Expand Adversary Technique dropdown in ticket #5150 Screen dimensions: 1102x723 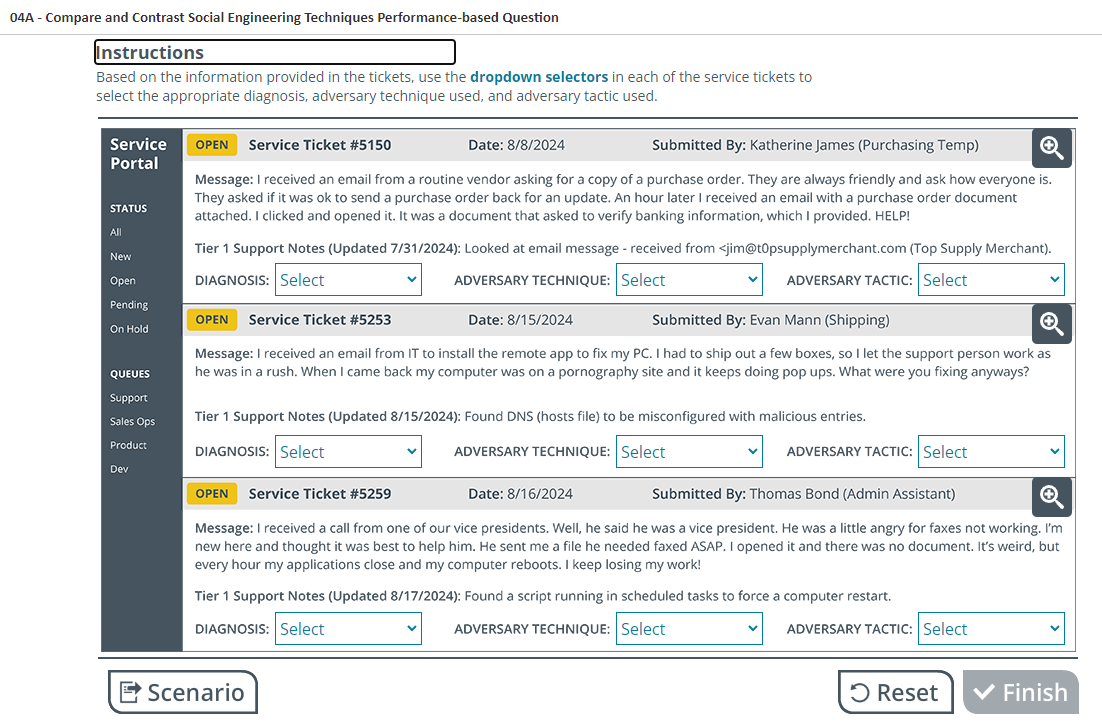pos(689,280)
